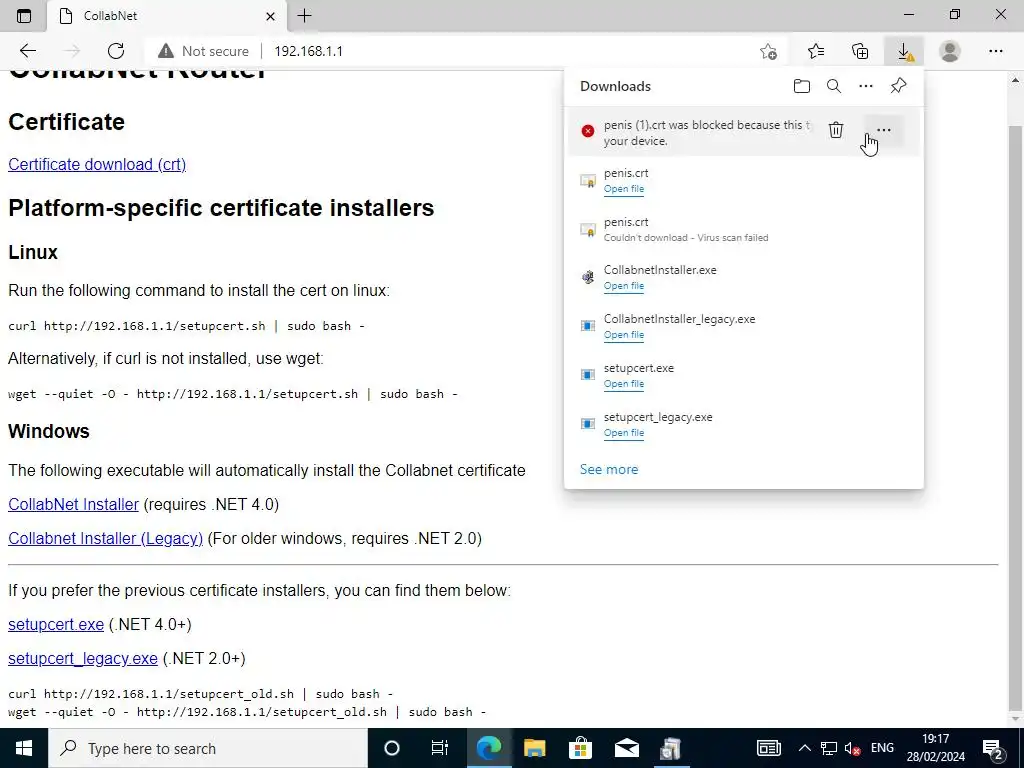Click the curl setupcert_old.sh command

200,694
